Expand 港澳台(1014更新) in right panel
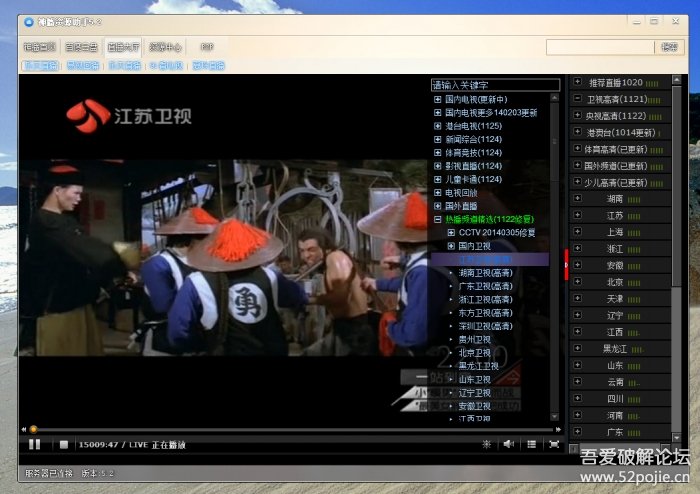The image size is (700, 494). point(577,132)
